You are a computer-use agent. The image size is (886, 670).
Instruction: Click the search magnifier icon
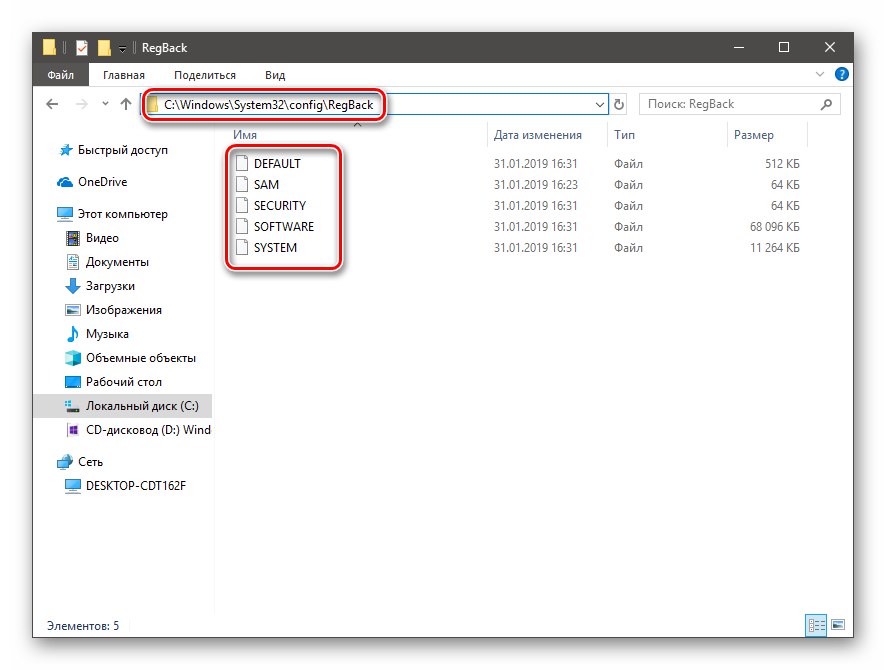click(x=826, y=104)
